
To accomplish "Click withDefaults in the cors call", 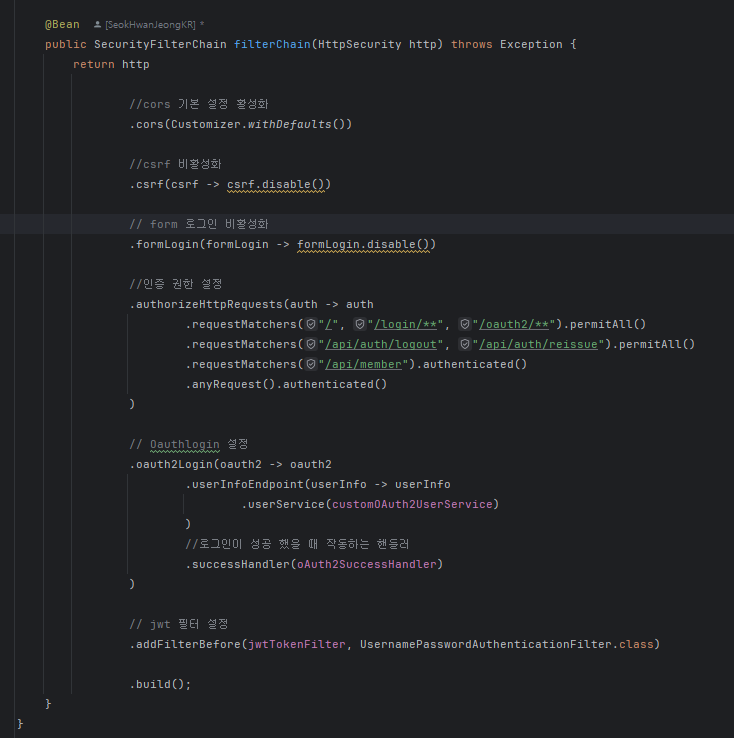I will point(290,124).
